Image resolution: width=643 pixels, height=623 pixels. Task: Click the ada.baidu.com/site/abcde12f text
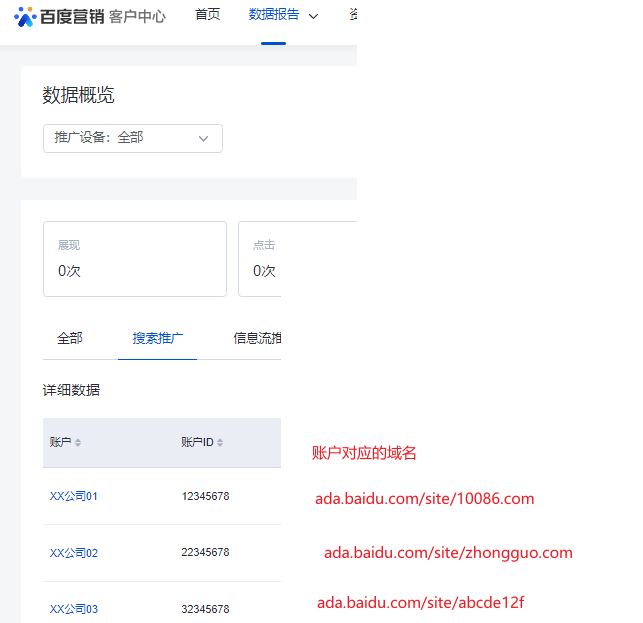click(x=420, y=602)
